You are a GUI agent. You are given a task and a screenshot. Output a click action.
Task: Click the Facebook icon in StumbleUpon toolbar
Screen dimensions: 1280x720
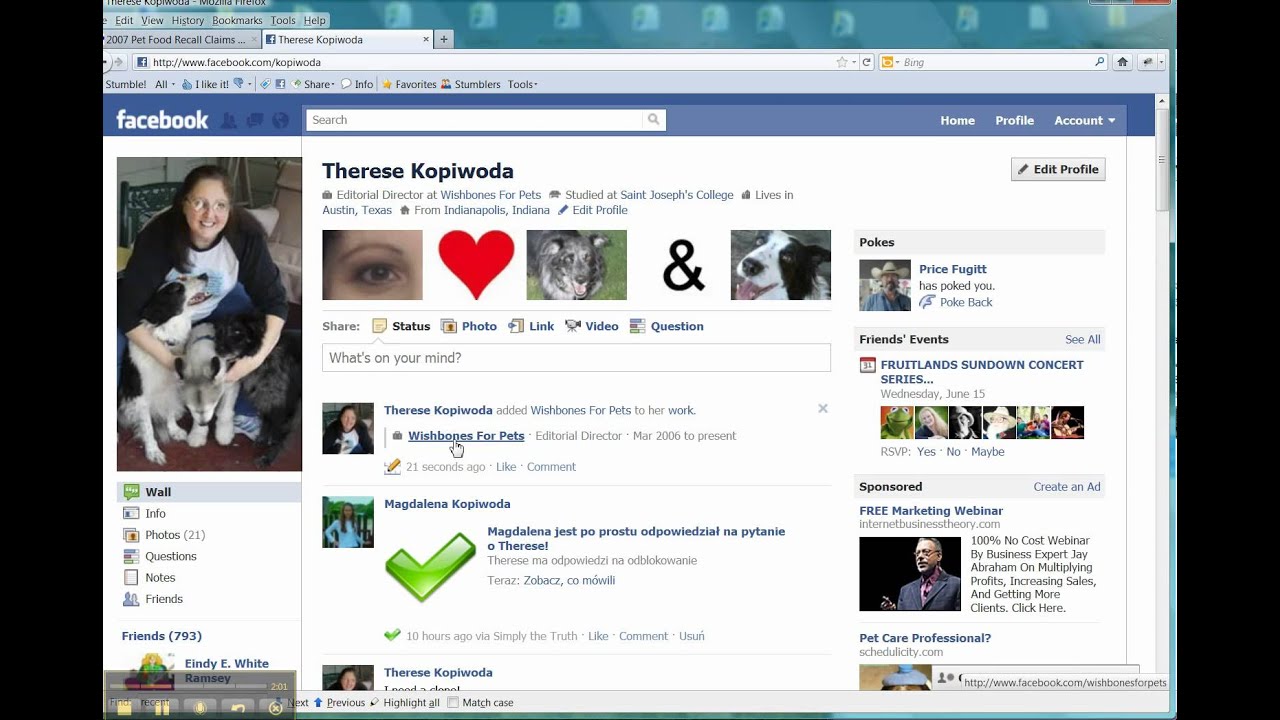[281, 84]
